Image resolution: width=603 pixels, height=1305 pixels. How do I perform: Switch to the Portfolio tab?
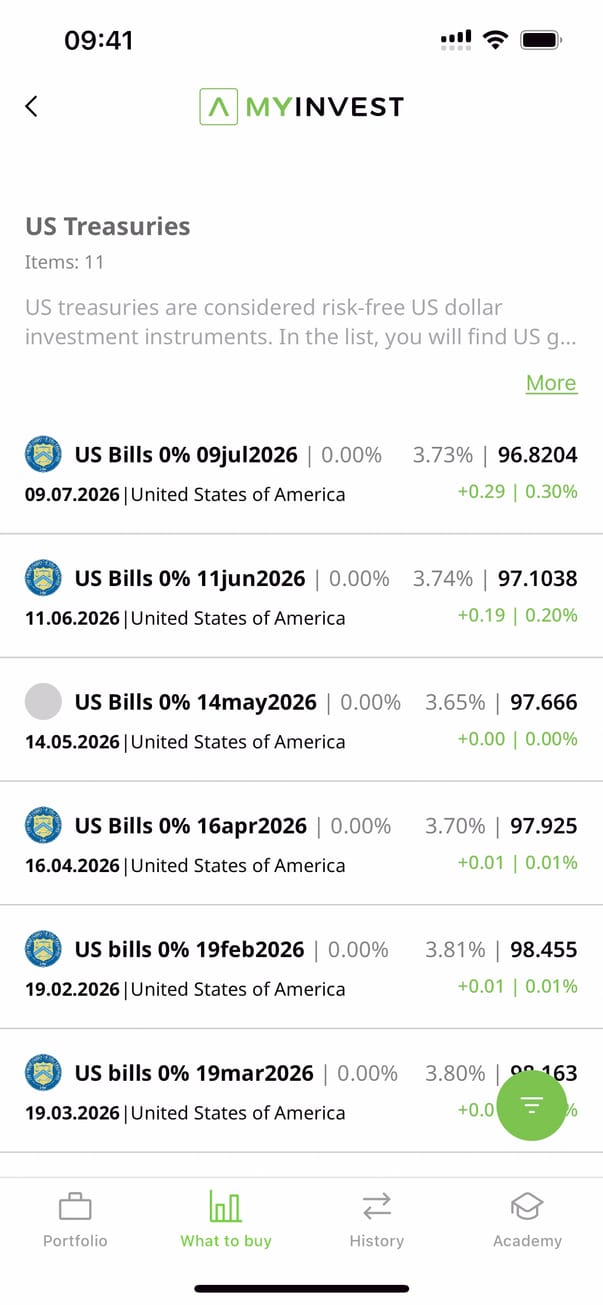pyautogui.click(x=75, y=1220)
